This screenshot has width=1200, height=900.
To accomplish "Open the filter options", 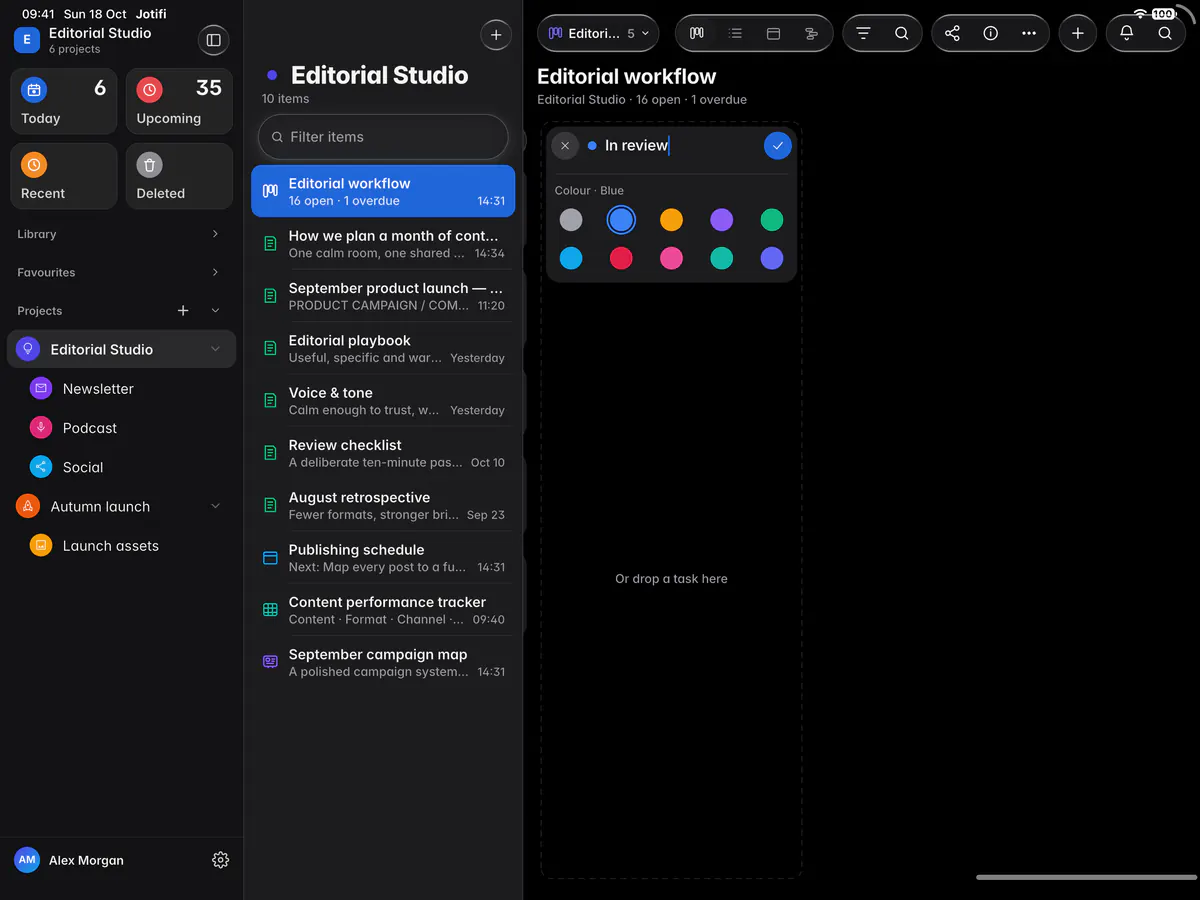I will 863,33.
